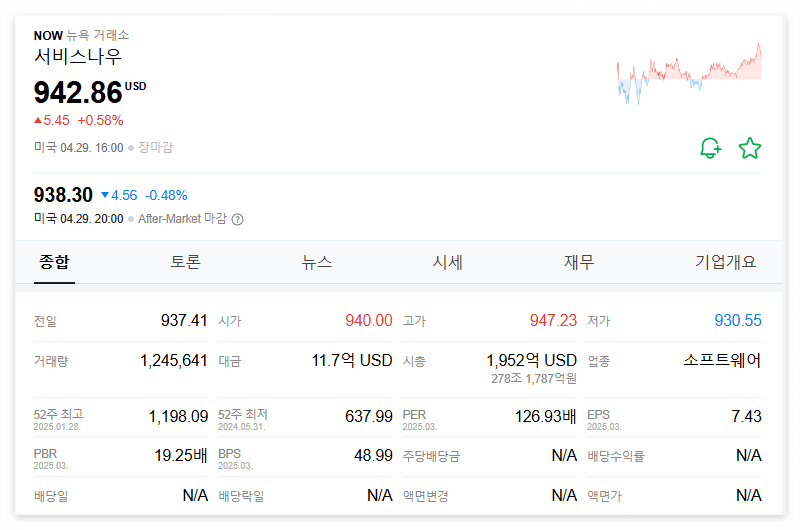Screen dimensions: 801x530
Task: Switch to the 기업개요 tab
Action: click(x=725, y=262)
